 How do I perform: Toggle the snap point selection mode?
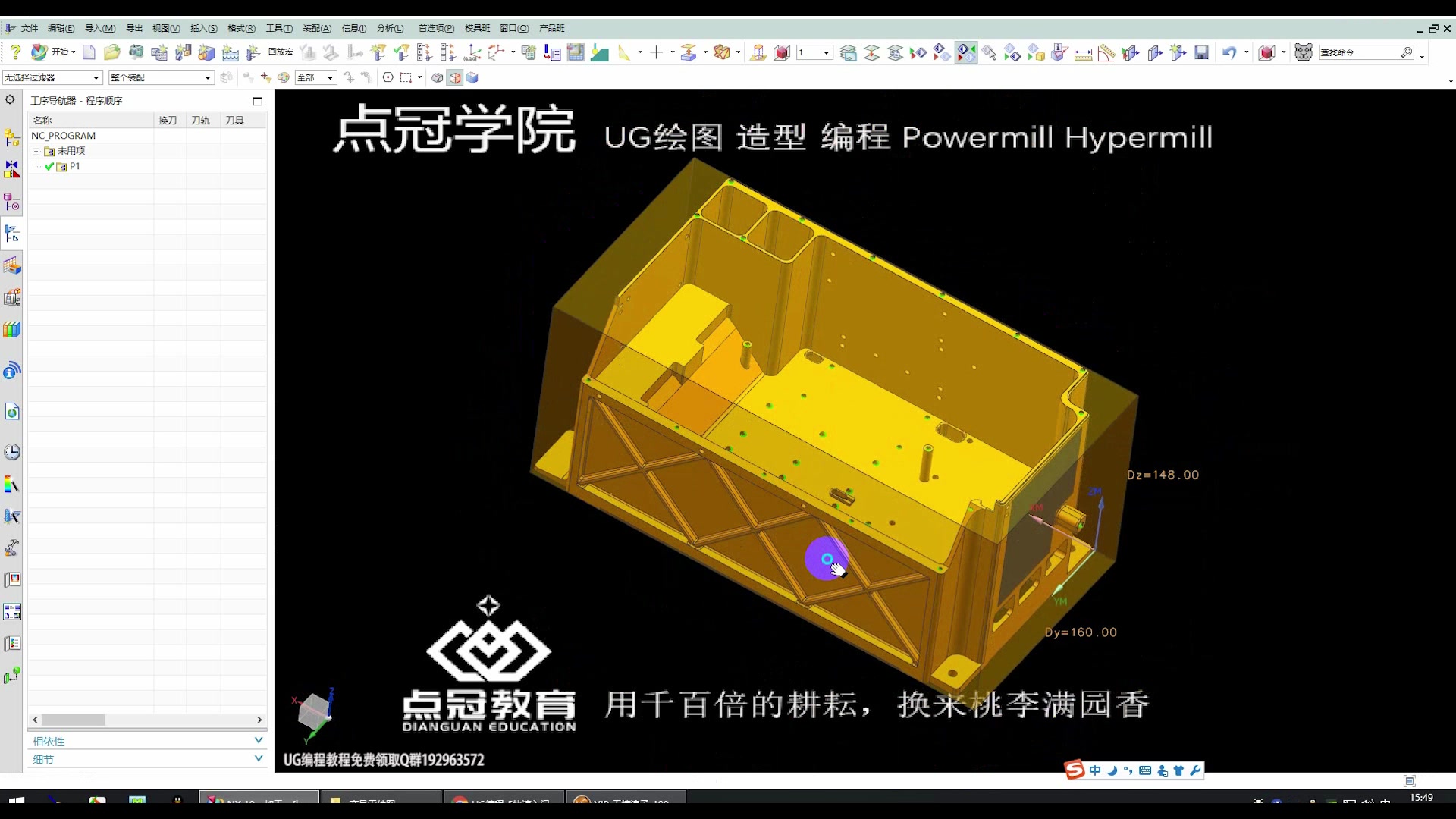(x=388, y=77)
